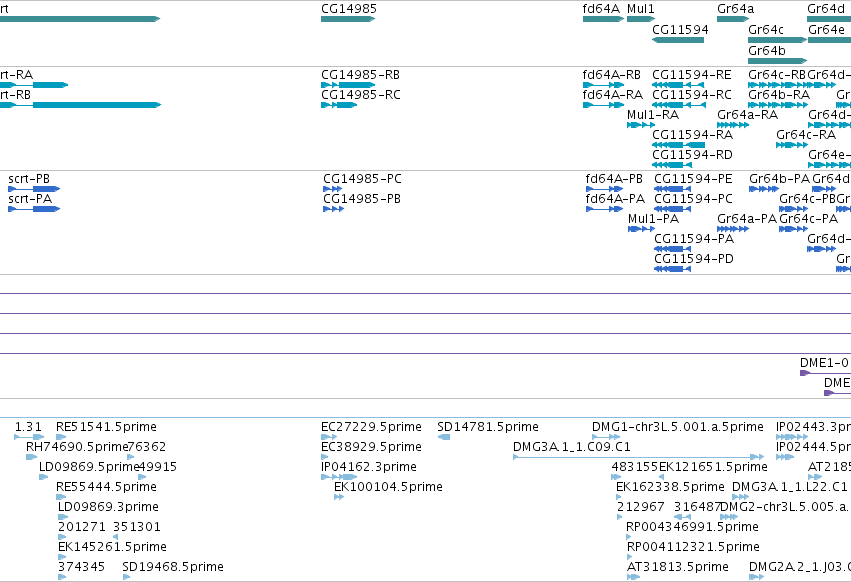This screenshot has height=582, width=851.
Task: Select the EK121651.5prime EST label
Action: pos(713,467)
